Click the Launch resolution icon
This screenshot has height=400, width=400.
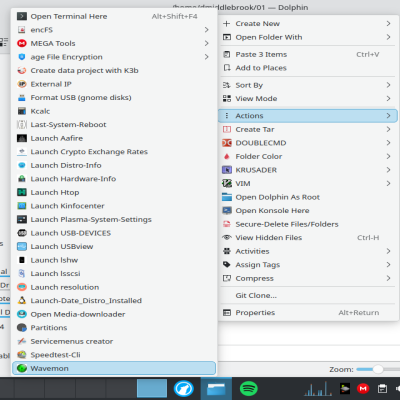(22, 287)
